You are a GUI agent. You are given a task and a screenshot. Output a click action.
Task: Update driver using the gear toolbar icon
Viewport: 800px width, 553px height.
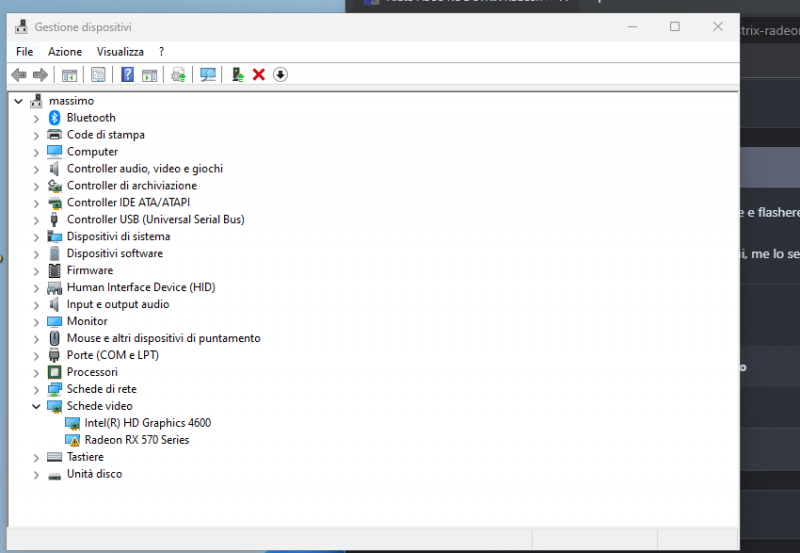(179, 75)
